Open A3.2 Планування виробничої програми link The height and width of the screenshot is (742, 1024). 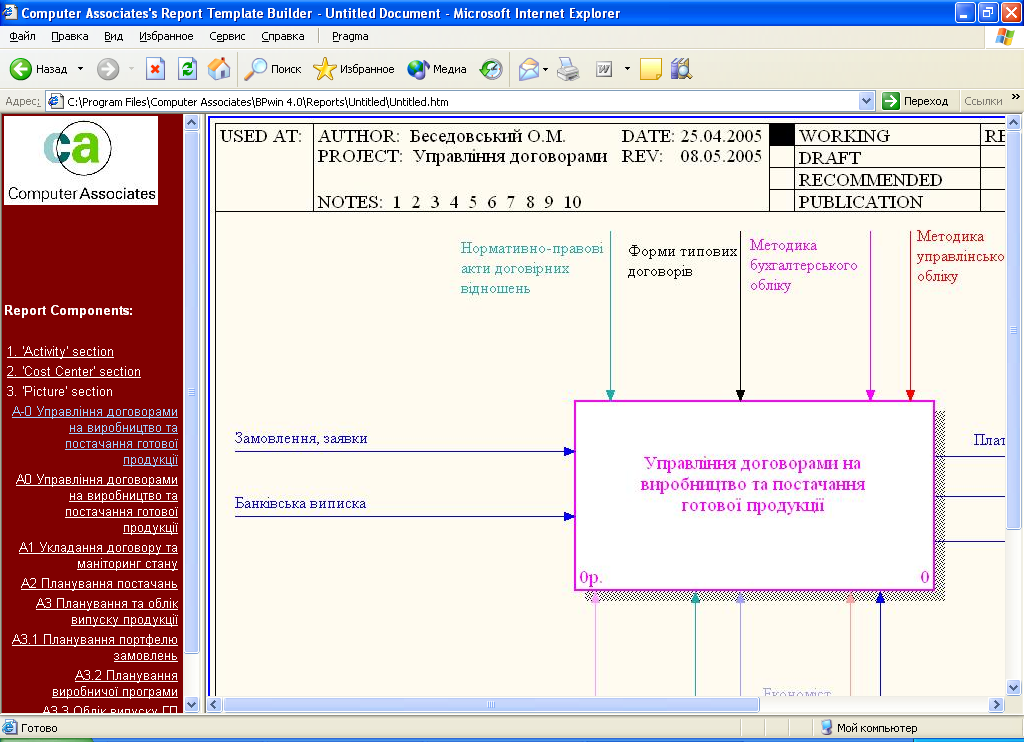[115, 683]
